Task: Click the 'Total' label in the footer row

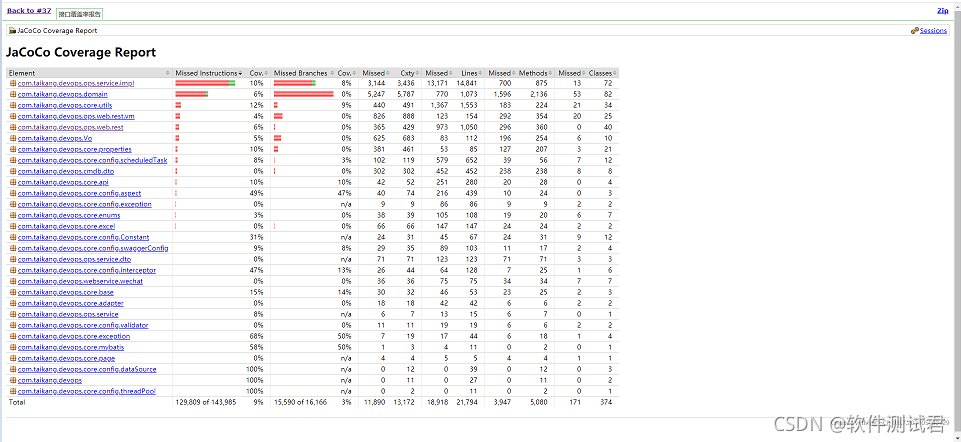Action: point(17,402)
